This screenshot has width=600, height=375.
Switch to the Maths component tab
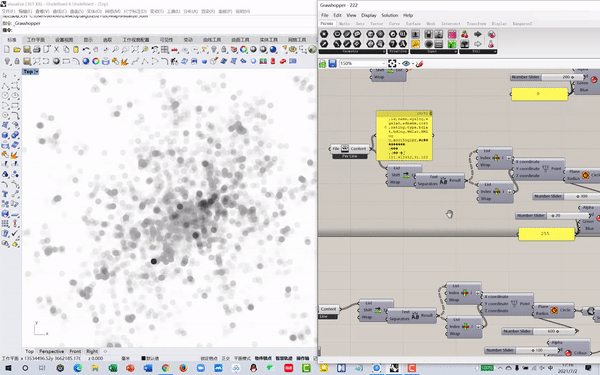[x=344, y=24]
